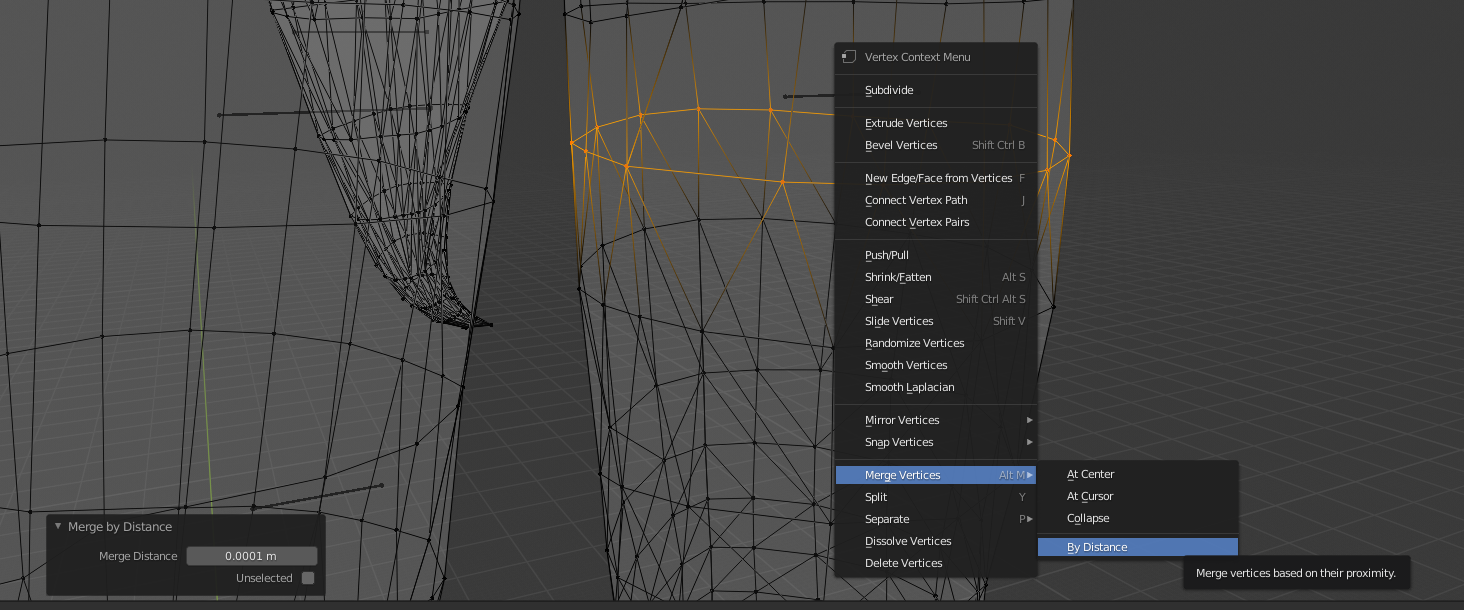Click the Subdivide menu entry
Screen dimensions: 1464x610
[x=936, y=90]
